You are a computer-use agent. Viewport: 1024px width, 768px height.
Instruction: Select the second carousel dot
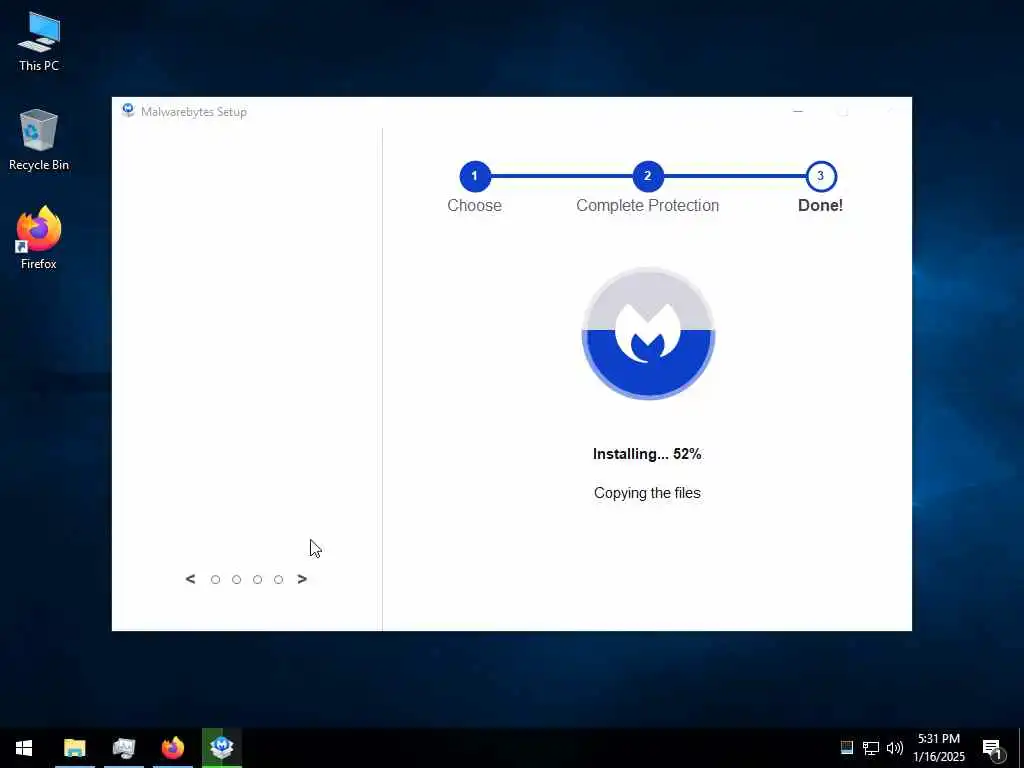tap(236, 580)
